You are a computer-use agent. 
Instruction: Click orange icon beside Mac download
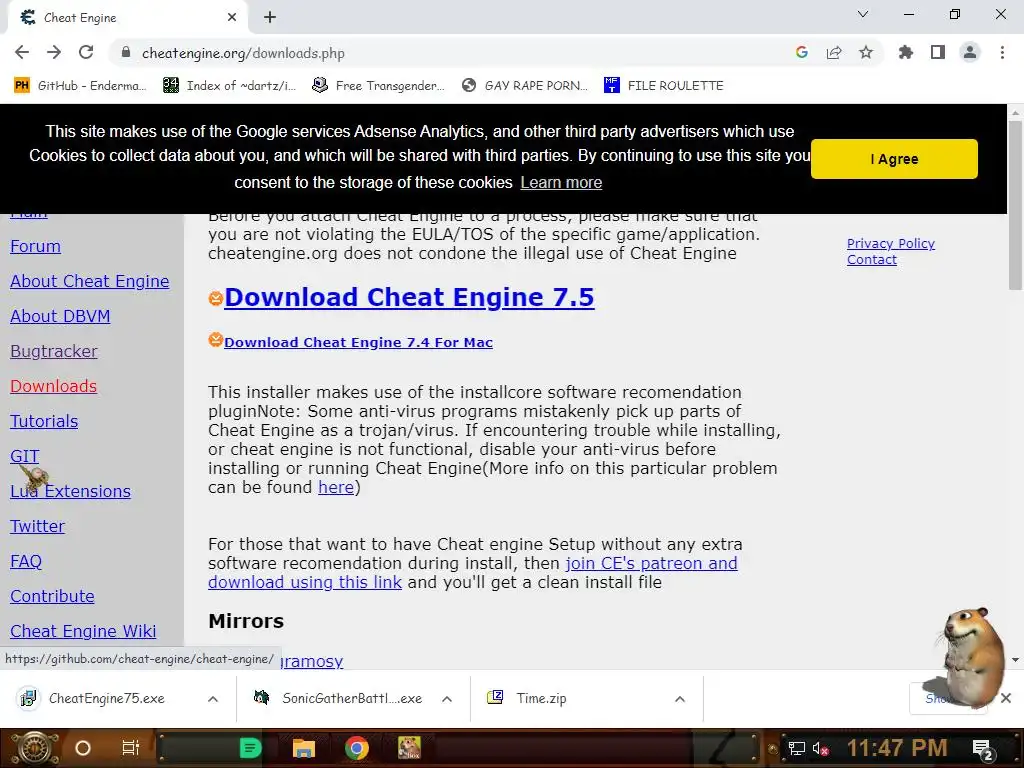216,340
